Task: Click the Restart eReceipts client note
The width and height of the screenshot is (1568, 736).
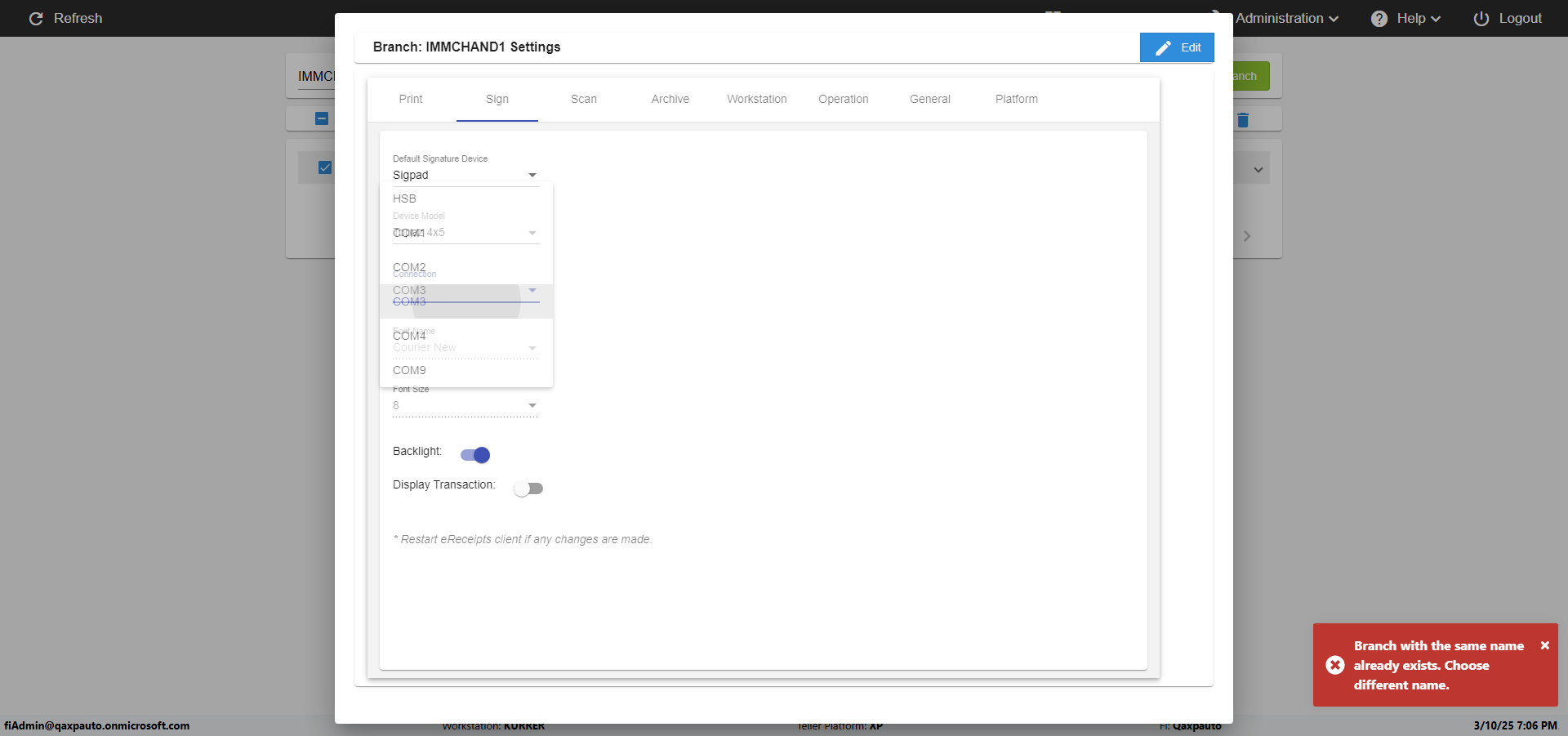Action: point(523,539)
